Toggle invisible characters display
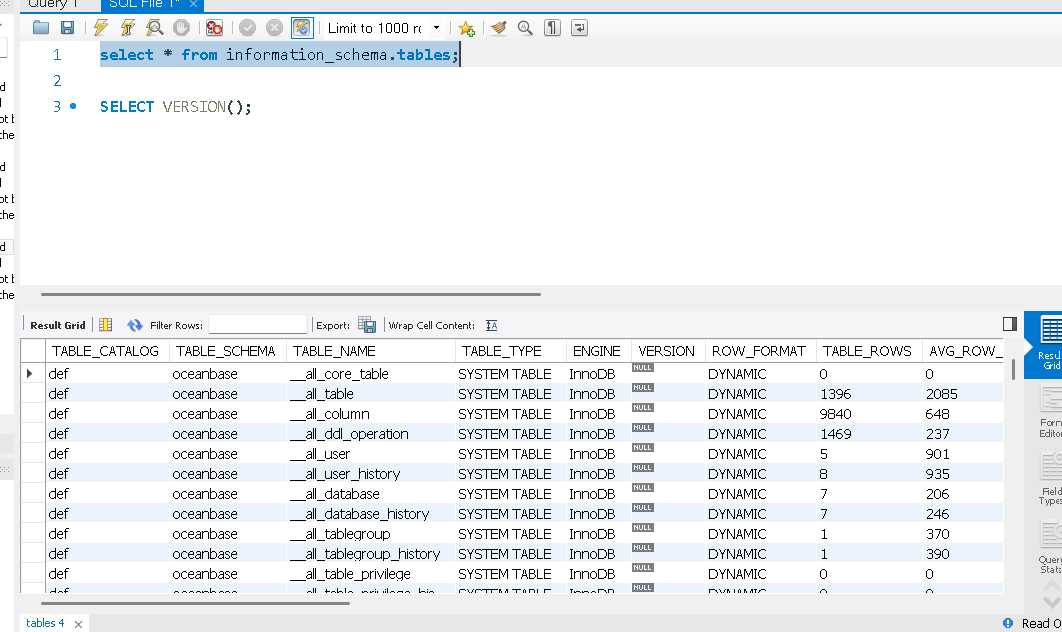The image size is (1062, 632). [552, 28]
